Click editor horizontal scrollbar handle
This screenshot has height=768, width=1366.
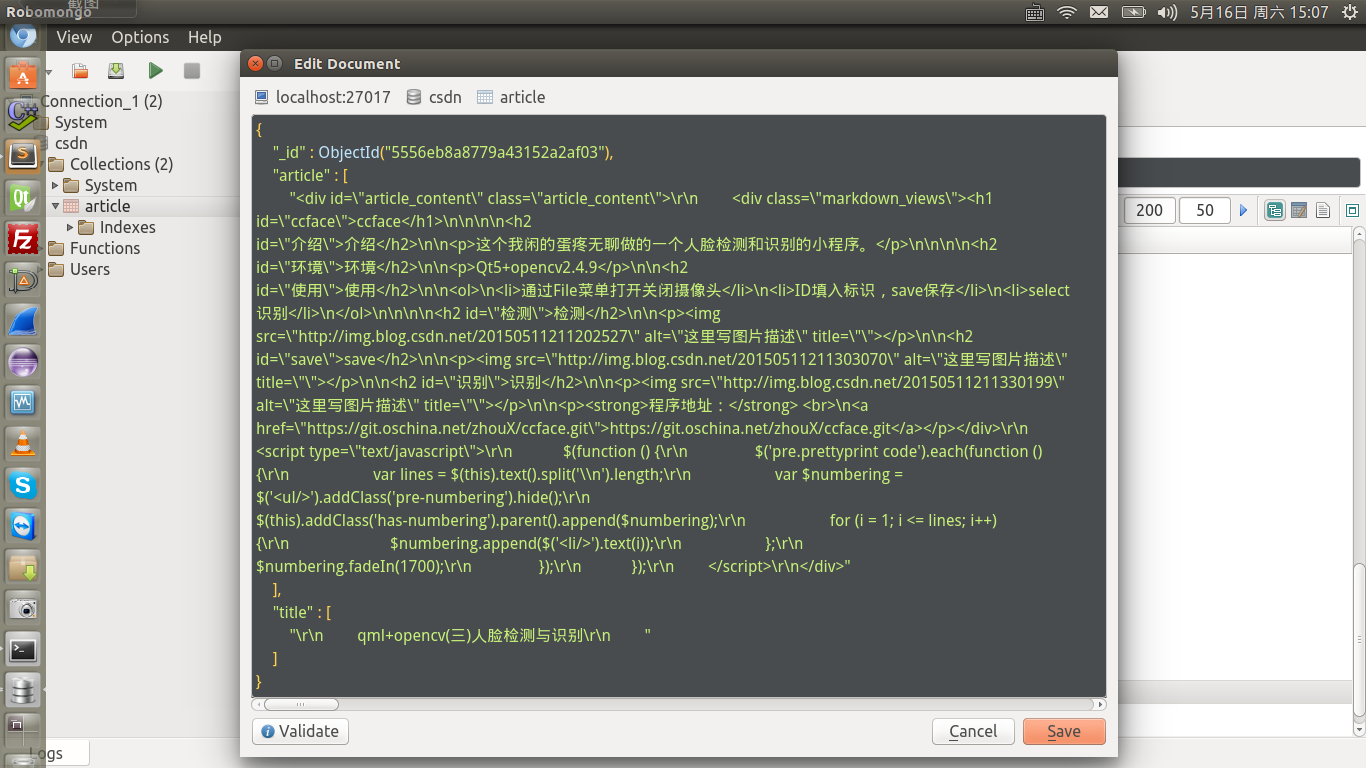coord(301,705)
